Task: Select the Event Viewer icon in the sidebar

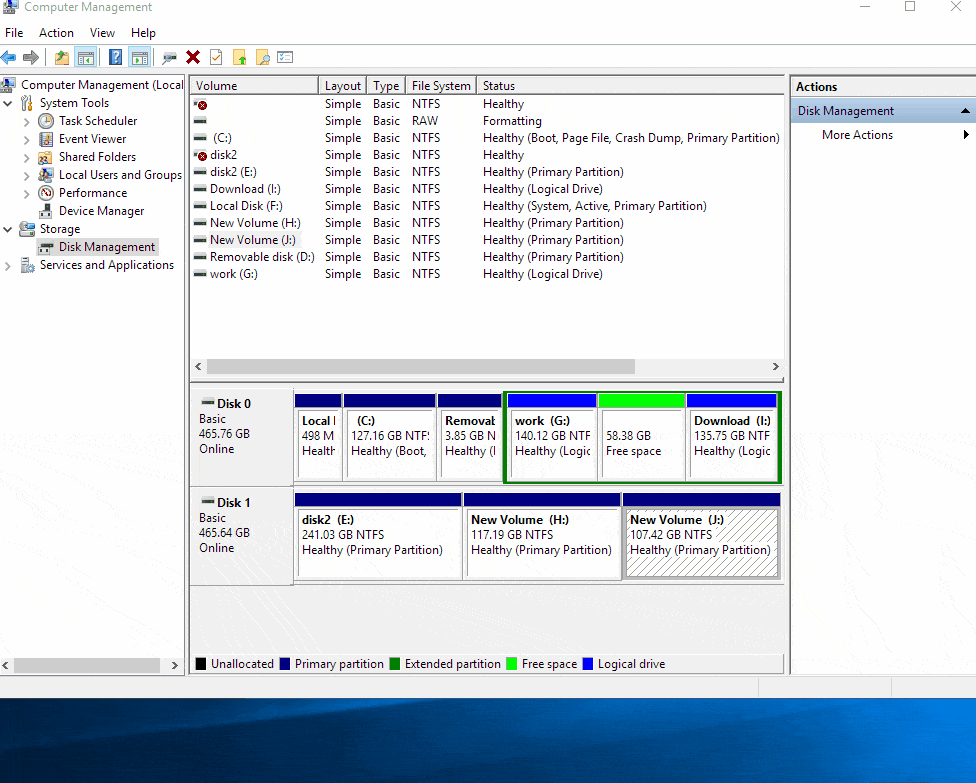Action: 47,138
